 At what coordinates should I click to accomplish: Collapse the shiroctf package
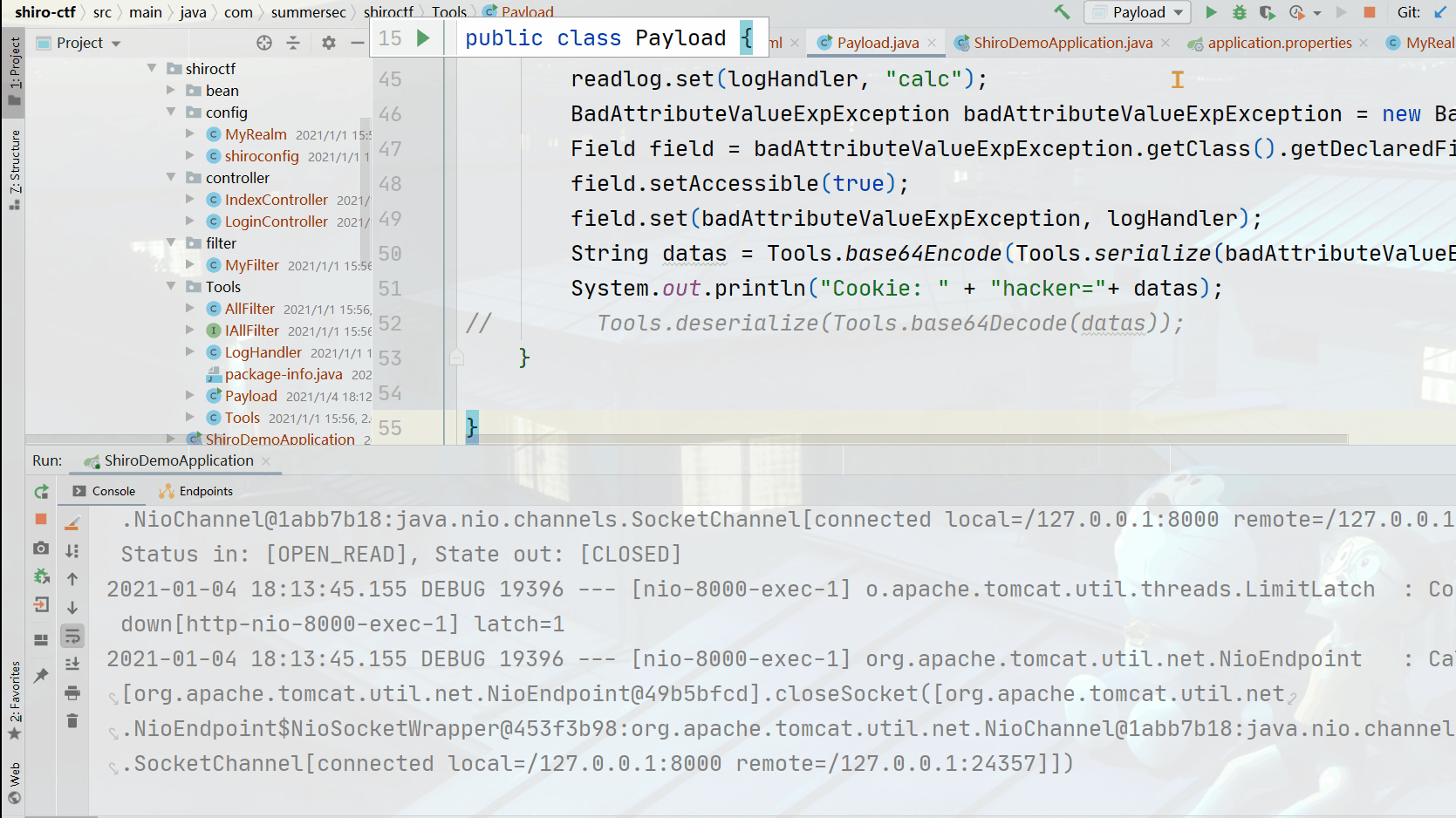point(152,68)
